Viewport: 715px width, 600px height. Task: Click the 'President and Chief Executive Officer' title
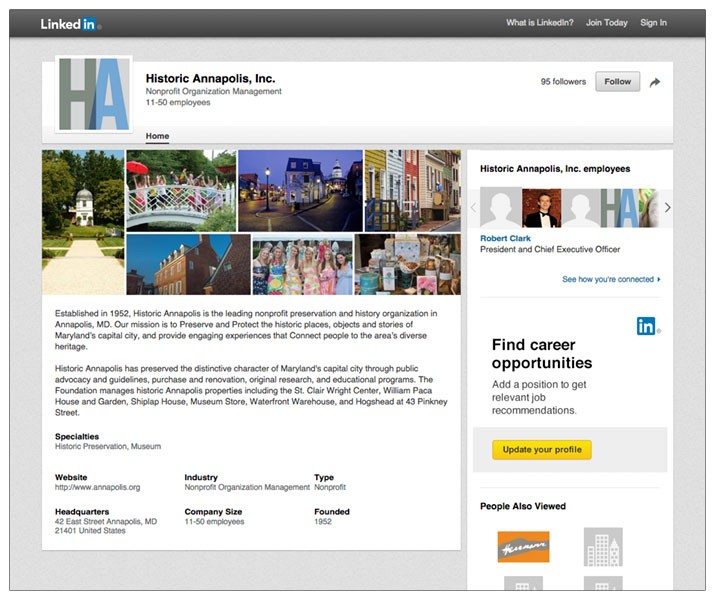[550, 249]
